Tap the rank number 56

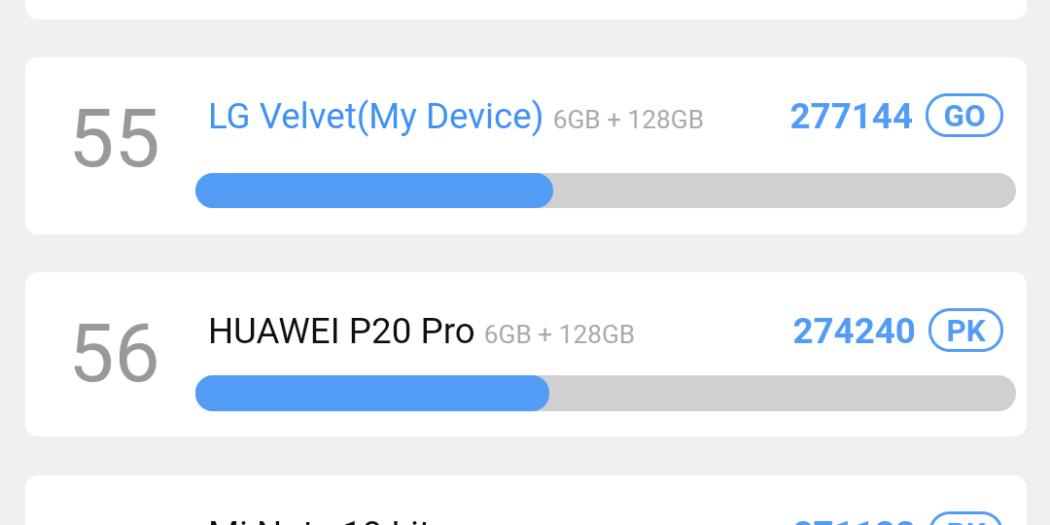(115, 353)
